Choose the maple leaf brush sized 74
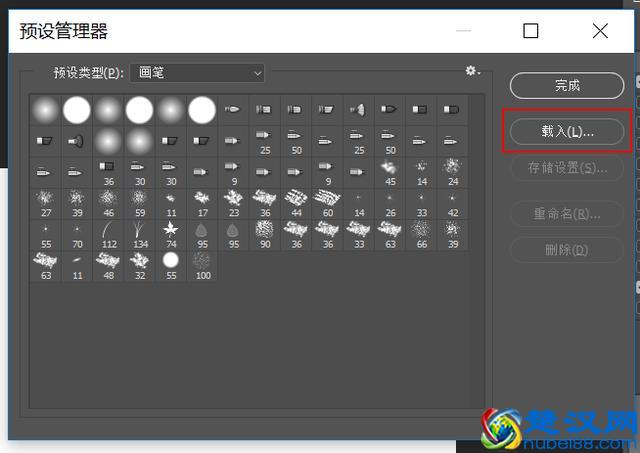 click(171, 235)
